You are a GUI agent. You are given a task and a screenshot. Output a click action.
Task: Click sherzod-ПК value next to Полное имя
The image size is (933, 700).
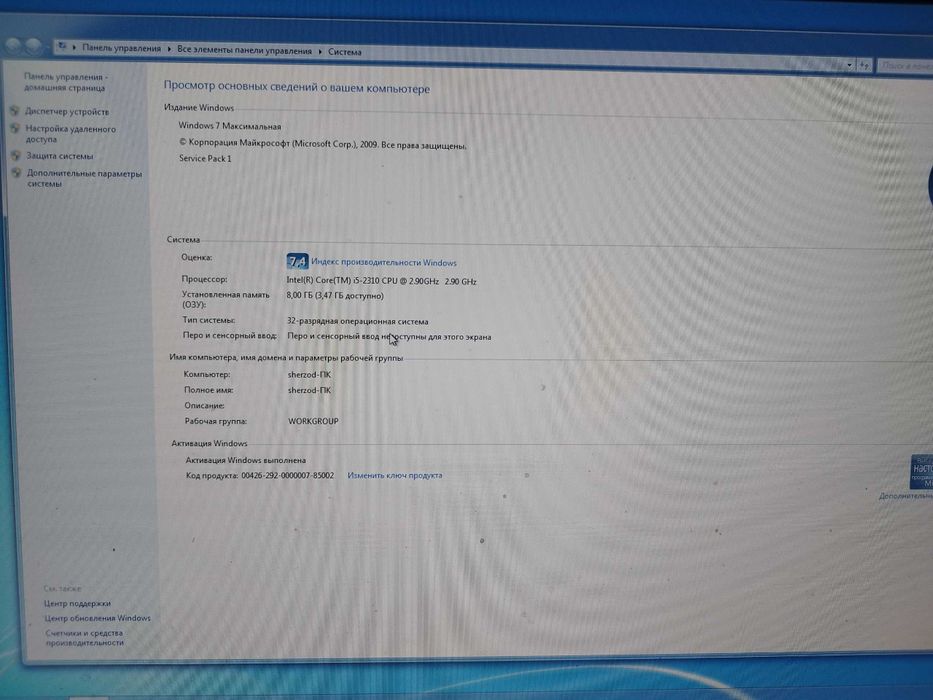click(x=309, y=390)
